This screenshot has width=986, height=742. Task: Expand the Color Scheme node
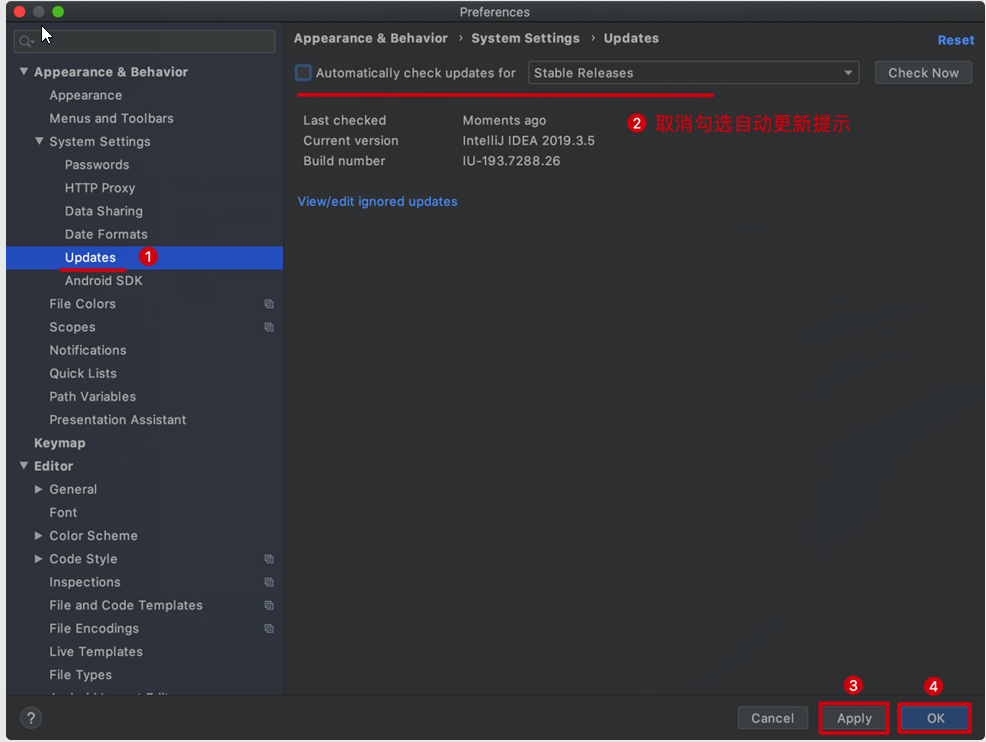click(39, 536)
